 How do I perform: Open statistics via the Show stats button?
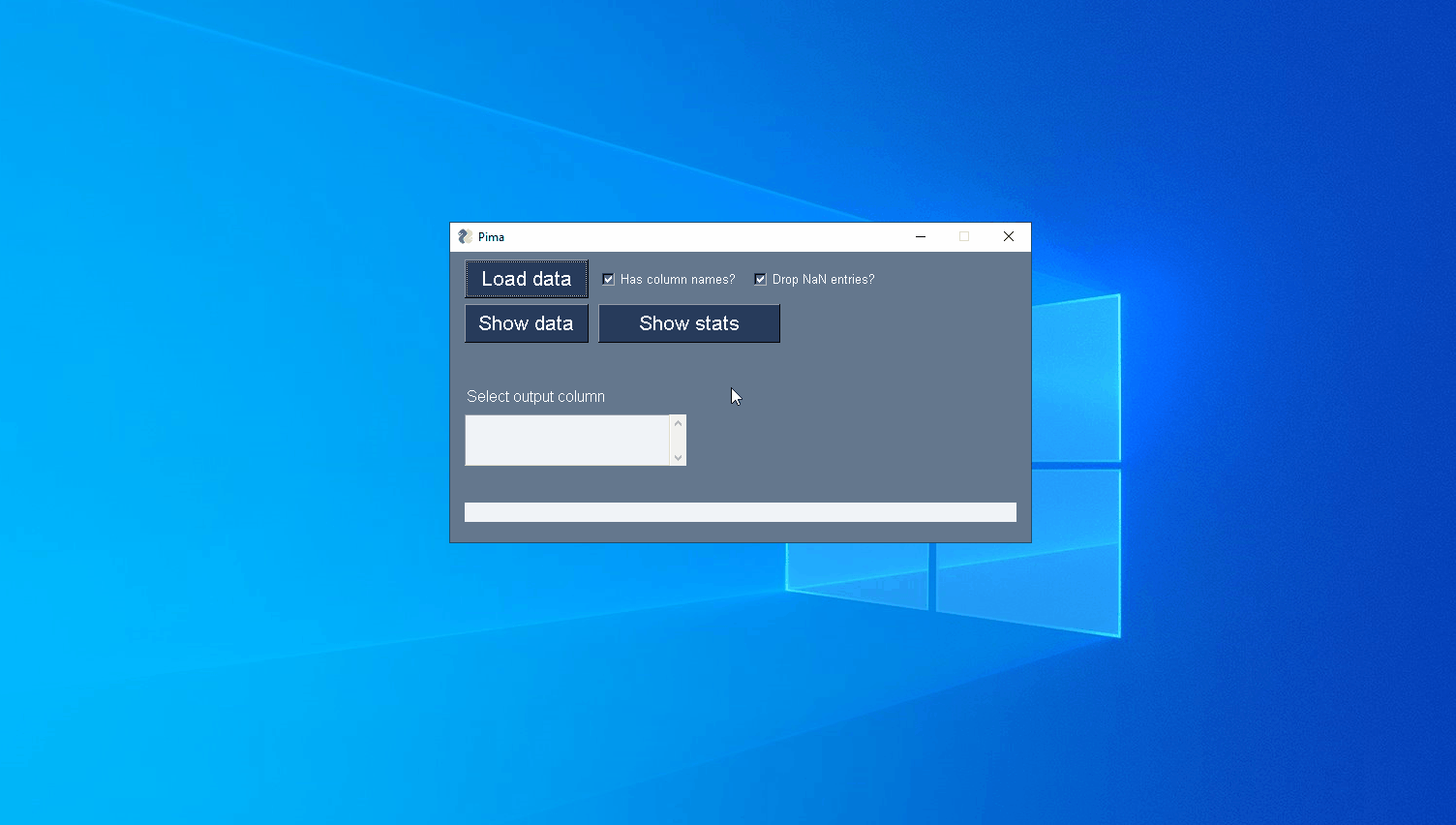pos(689,322)
